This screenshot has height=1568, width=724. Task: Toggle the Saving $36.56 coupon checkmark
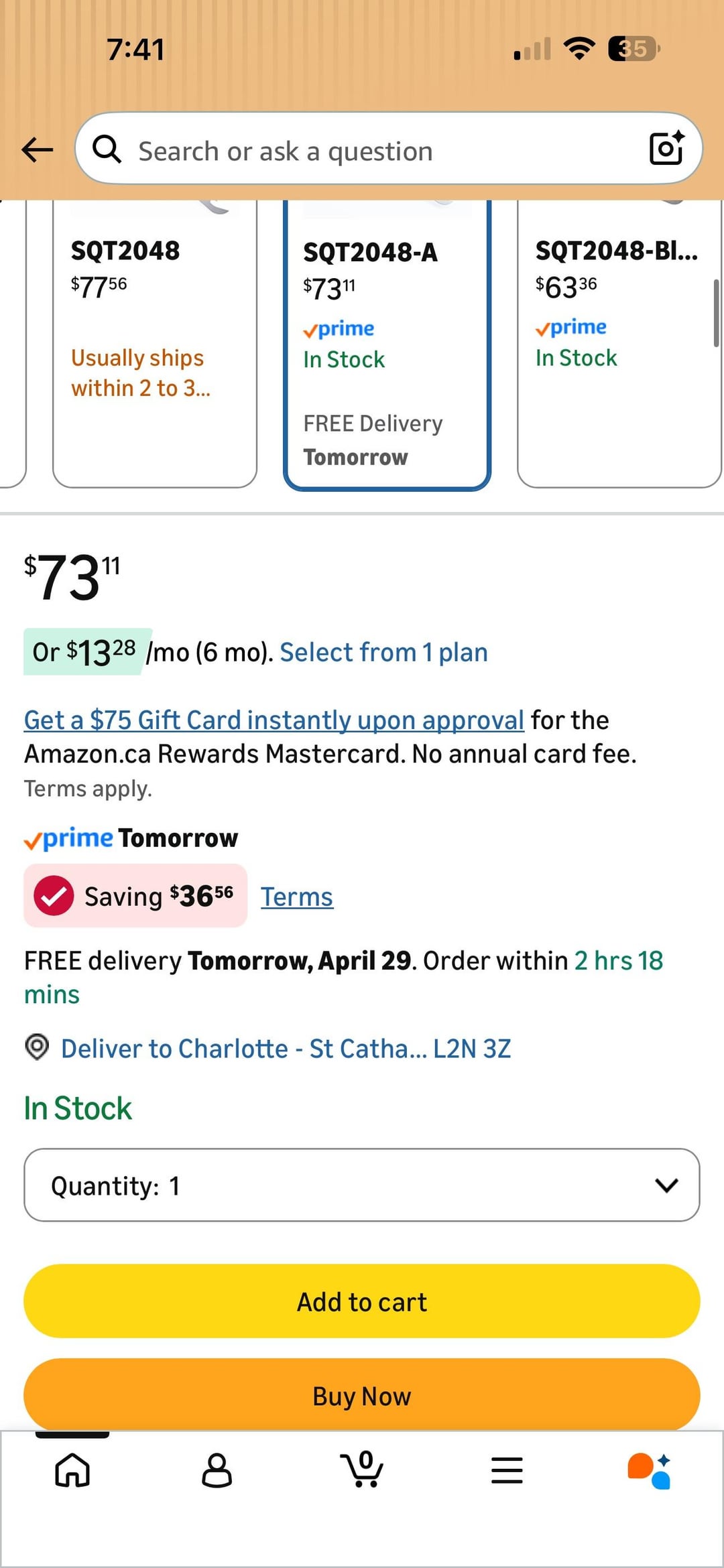coord(54,896)
